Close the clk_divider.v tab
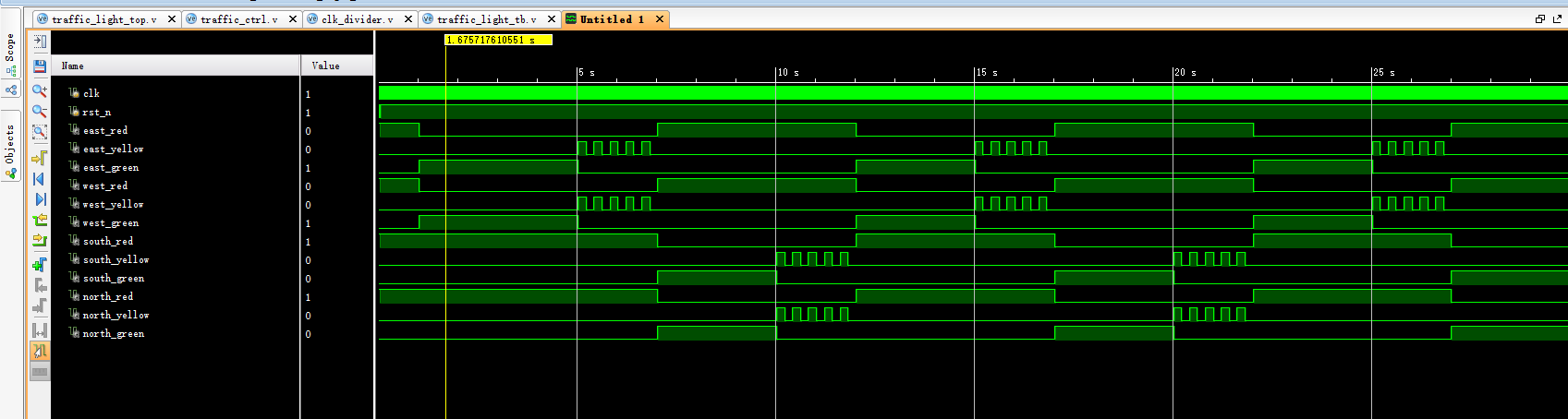Image resolution: width=1568 pixels, height=419 pixels. [x=408, y=19]
